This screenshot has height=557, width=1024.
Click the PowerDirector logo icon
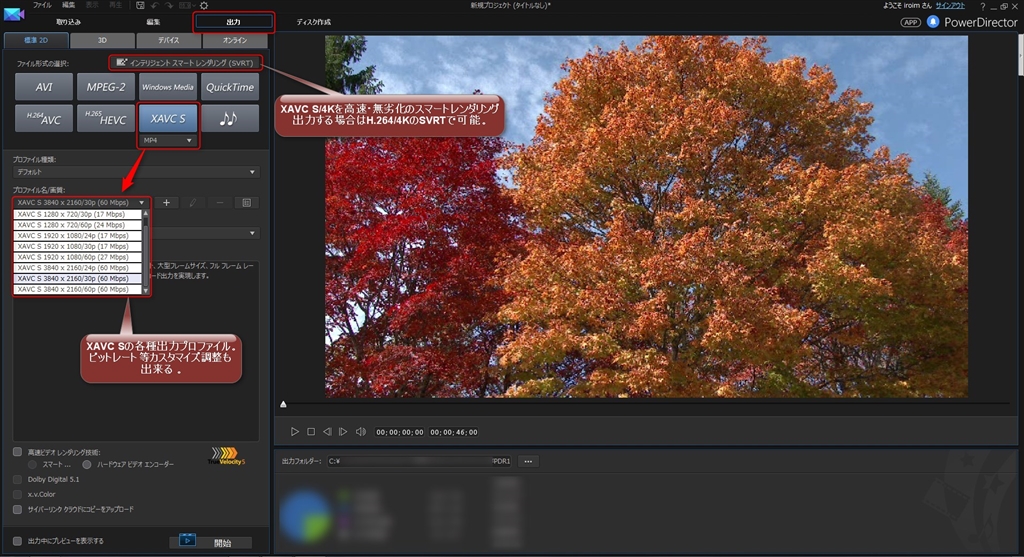(x=14, y=14)
